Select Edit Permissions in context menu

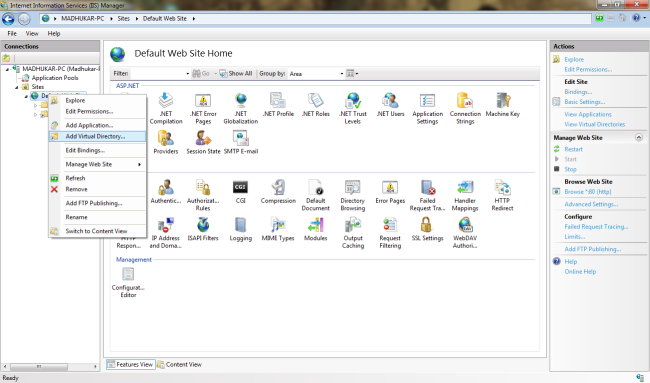click(x=97, y=112)
